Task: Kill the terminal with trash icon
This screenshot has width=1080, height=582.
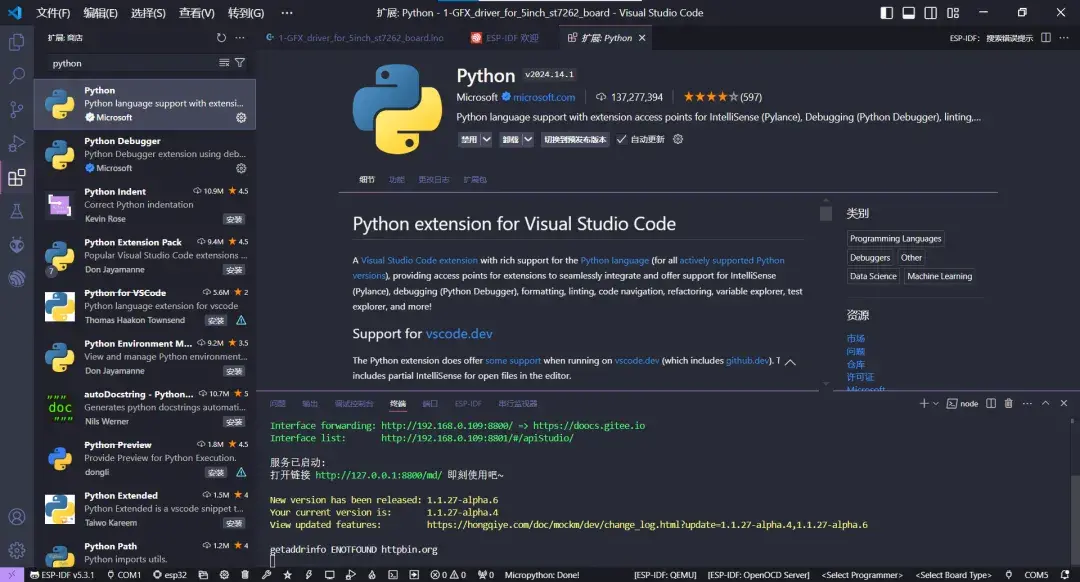Action: coord(1008,404)
